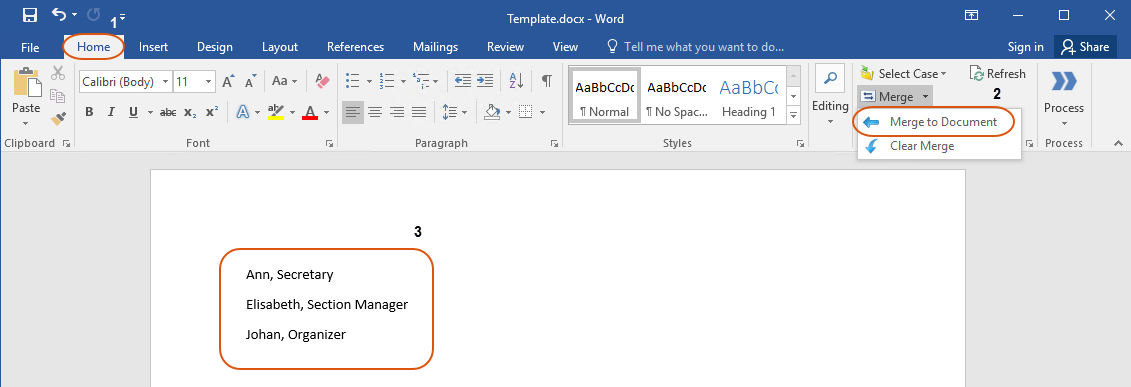The image size is (1131, 387).
Task: Expand the font size 11 dropdown
Action: coord(209,81)
